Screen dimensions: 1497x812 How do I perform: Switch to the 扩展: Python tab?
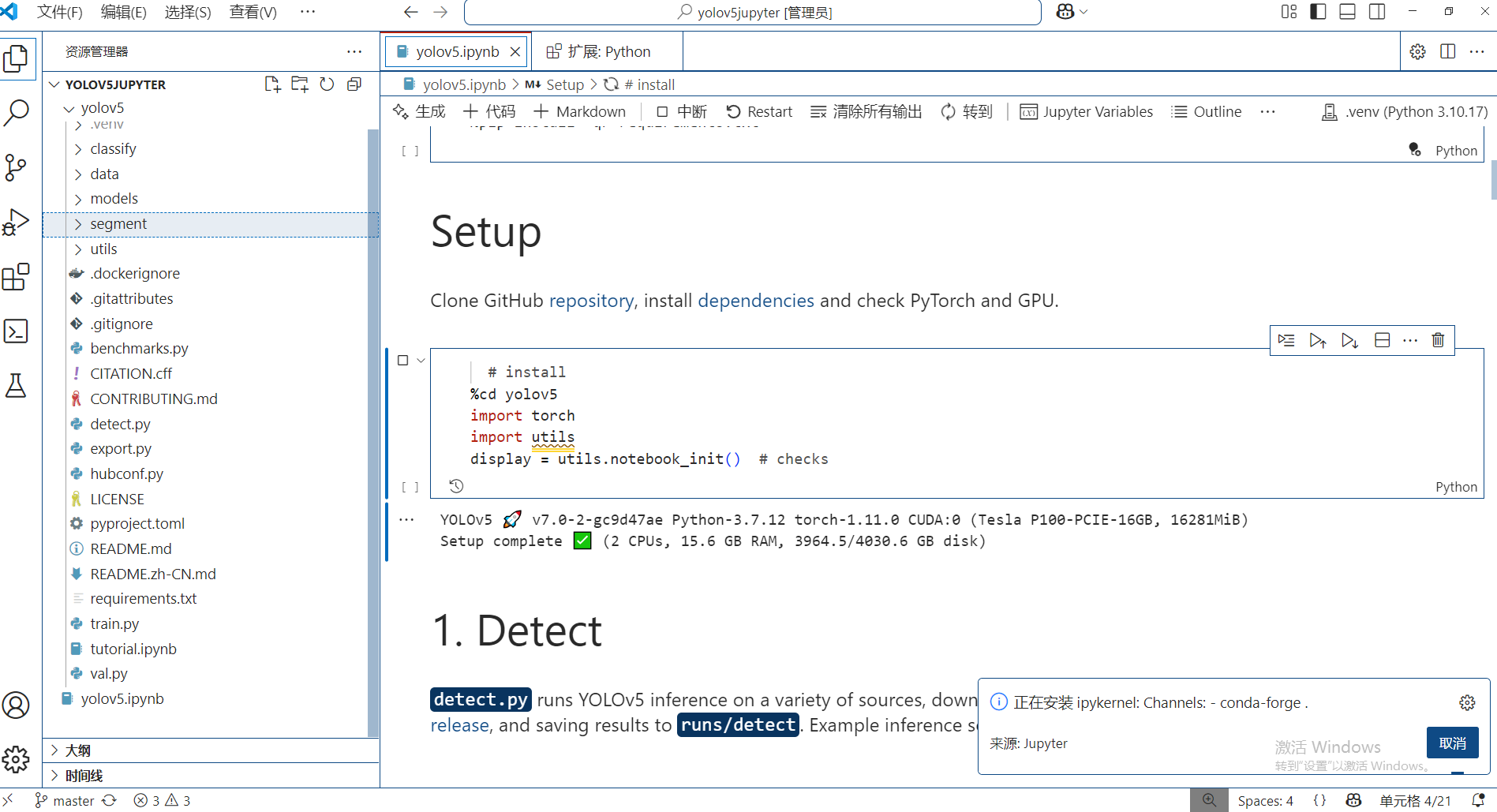(607, 51)
